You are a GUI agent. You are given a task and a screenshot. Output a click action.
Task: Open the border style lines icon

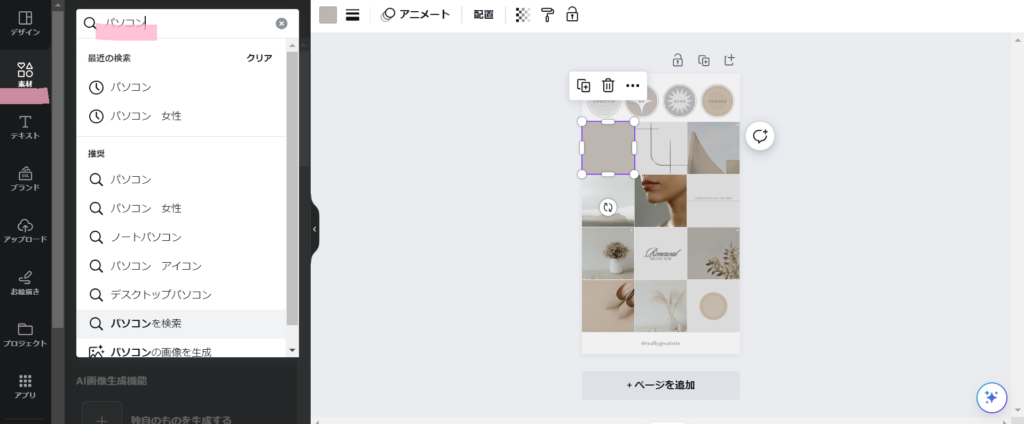[353, 15]
